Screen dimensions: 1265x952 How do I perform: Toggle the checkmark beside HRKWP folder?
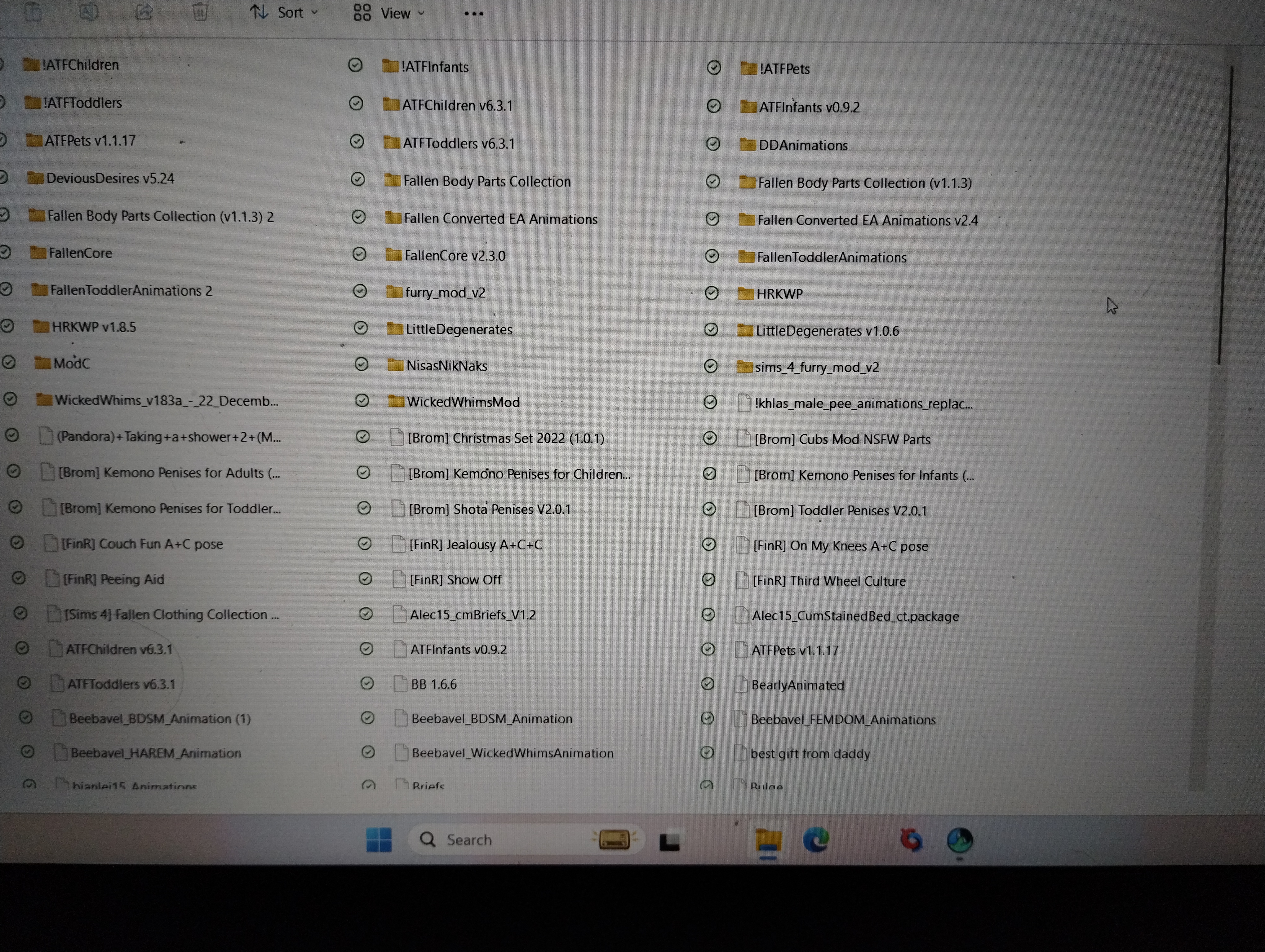(712, 293)
